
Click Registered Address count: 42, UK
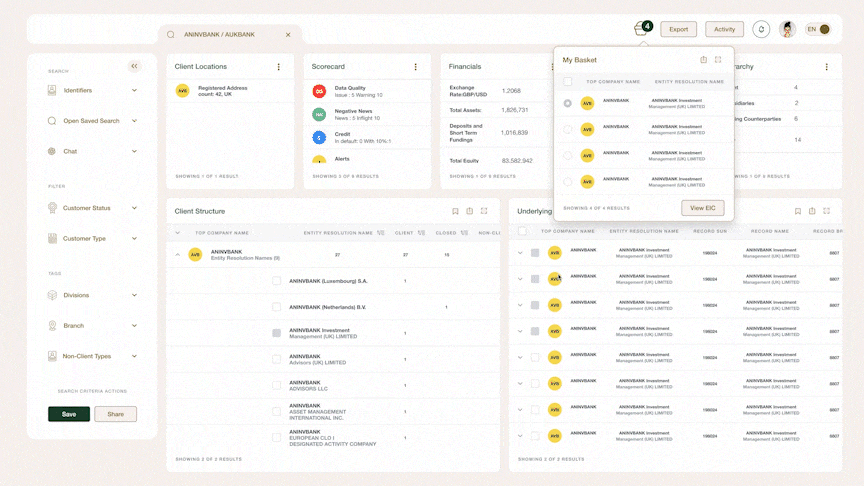[223, 91]
